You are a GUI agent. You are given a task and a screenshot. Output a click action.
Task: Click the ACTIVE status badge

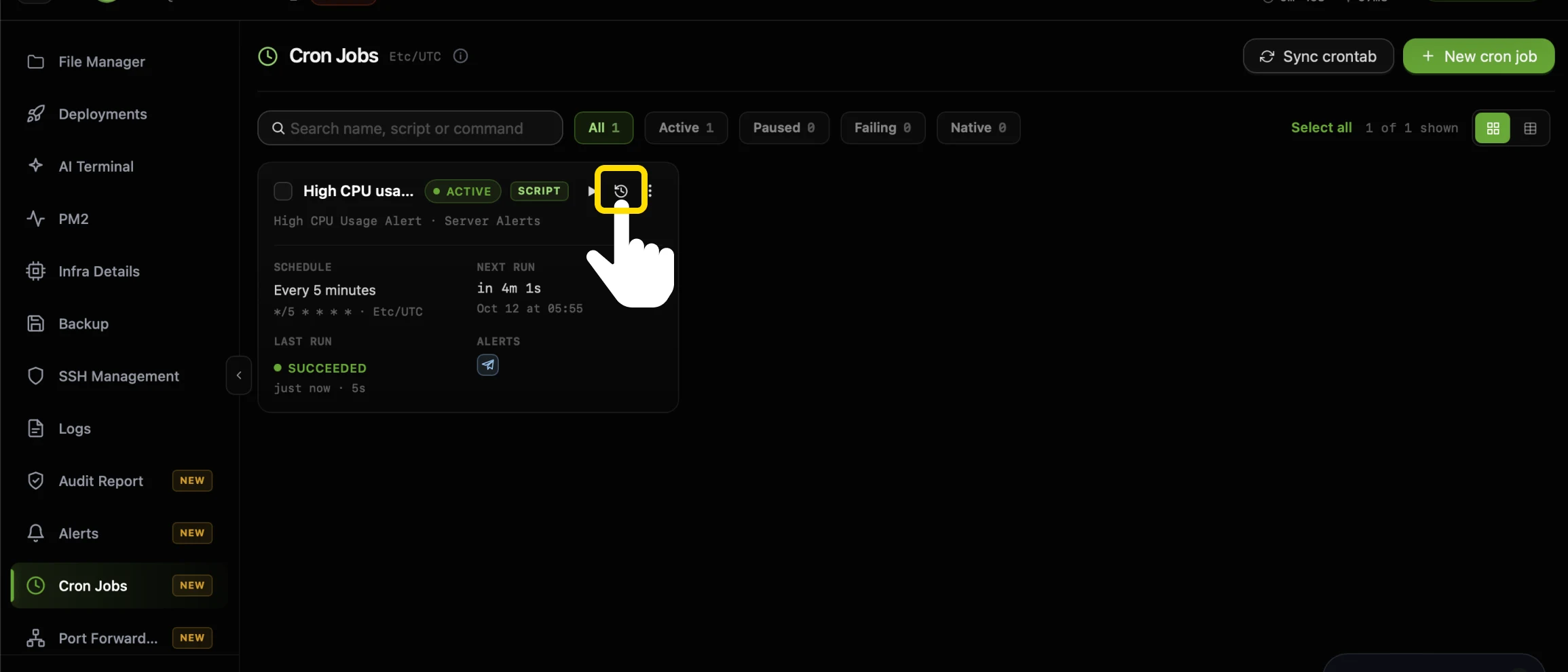463,191
